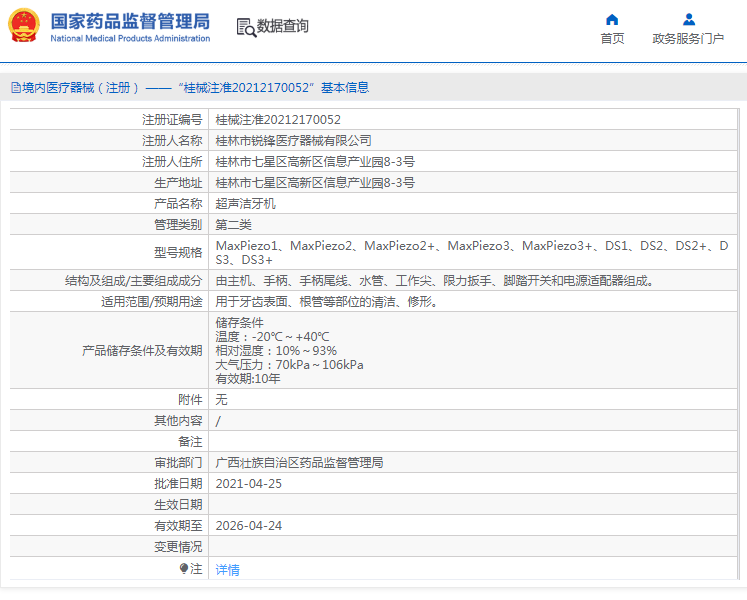Click the 注册证编号 row label
This screenshot has height=600, width=747.
click(172, 120)
